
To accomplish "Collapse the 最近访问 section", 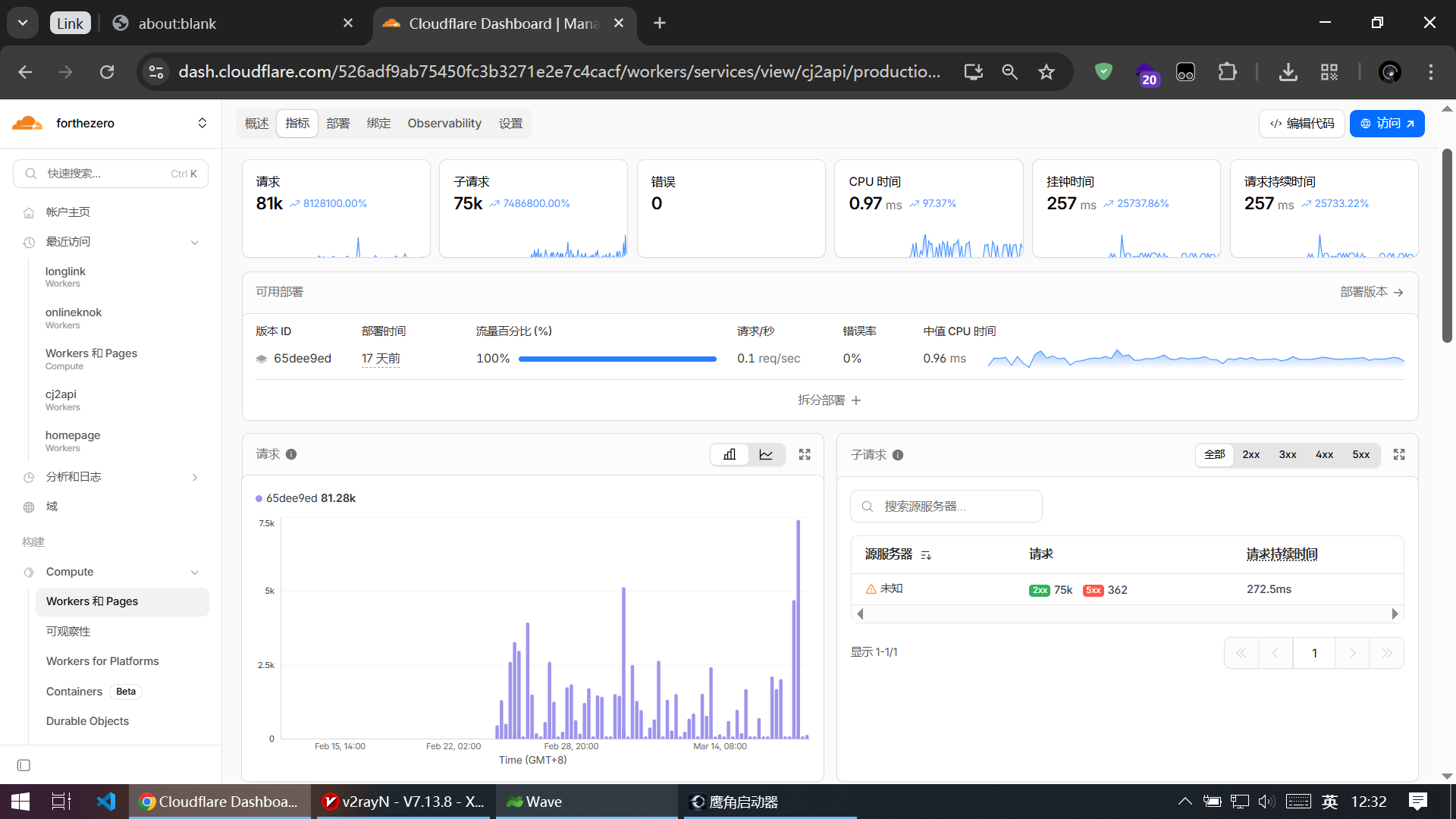I will tap(195, 242).
